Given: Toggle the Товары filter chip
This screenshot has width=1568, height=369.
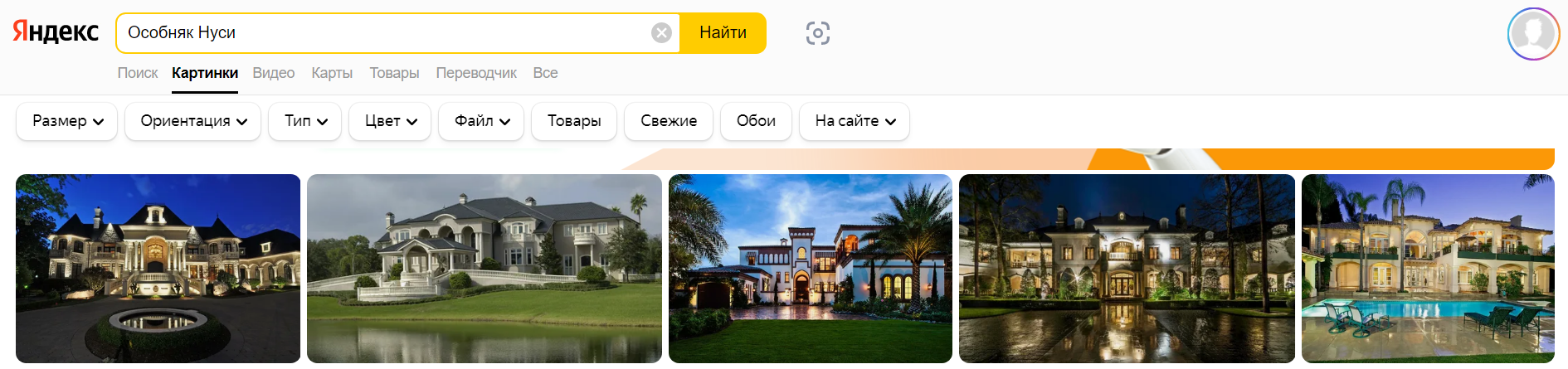Looking at the screenshot, I should pyautogui.click(x=574, y=121).
